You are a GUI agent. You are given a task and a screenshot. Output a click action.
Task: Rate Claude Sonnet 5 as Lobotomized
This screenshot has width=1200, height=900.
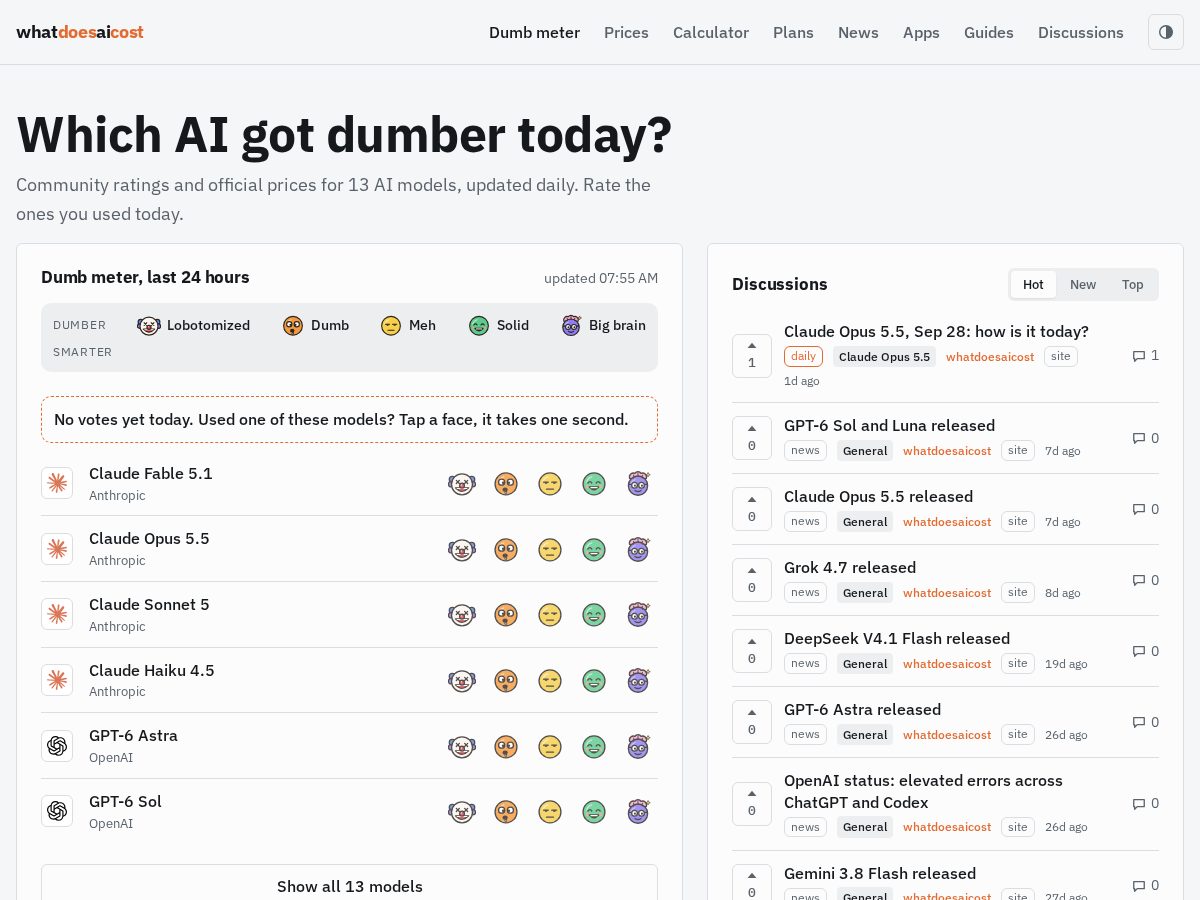461,615
